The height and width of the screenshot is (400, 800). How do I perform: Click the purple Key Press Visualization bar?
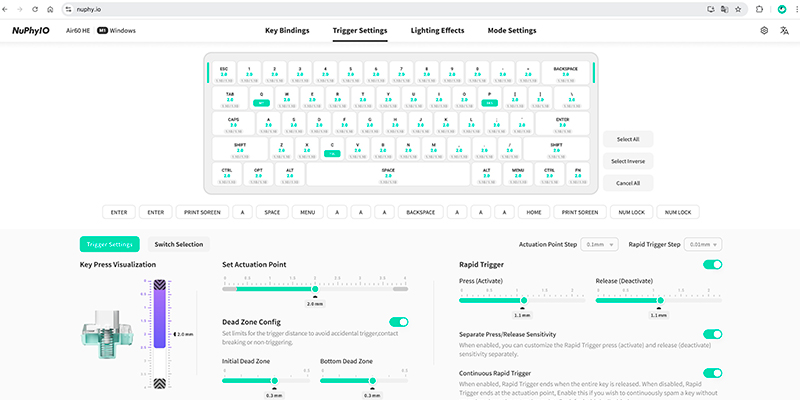pyautogui.click(x=160, y=320)
